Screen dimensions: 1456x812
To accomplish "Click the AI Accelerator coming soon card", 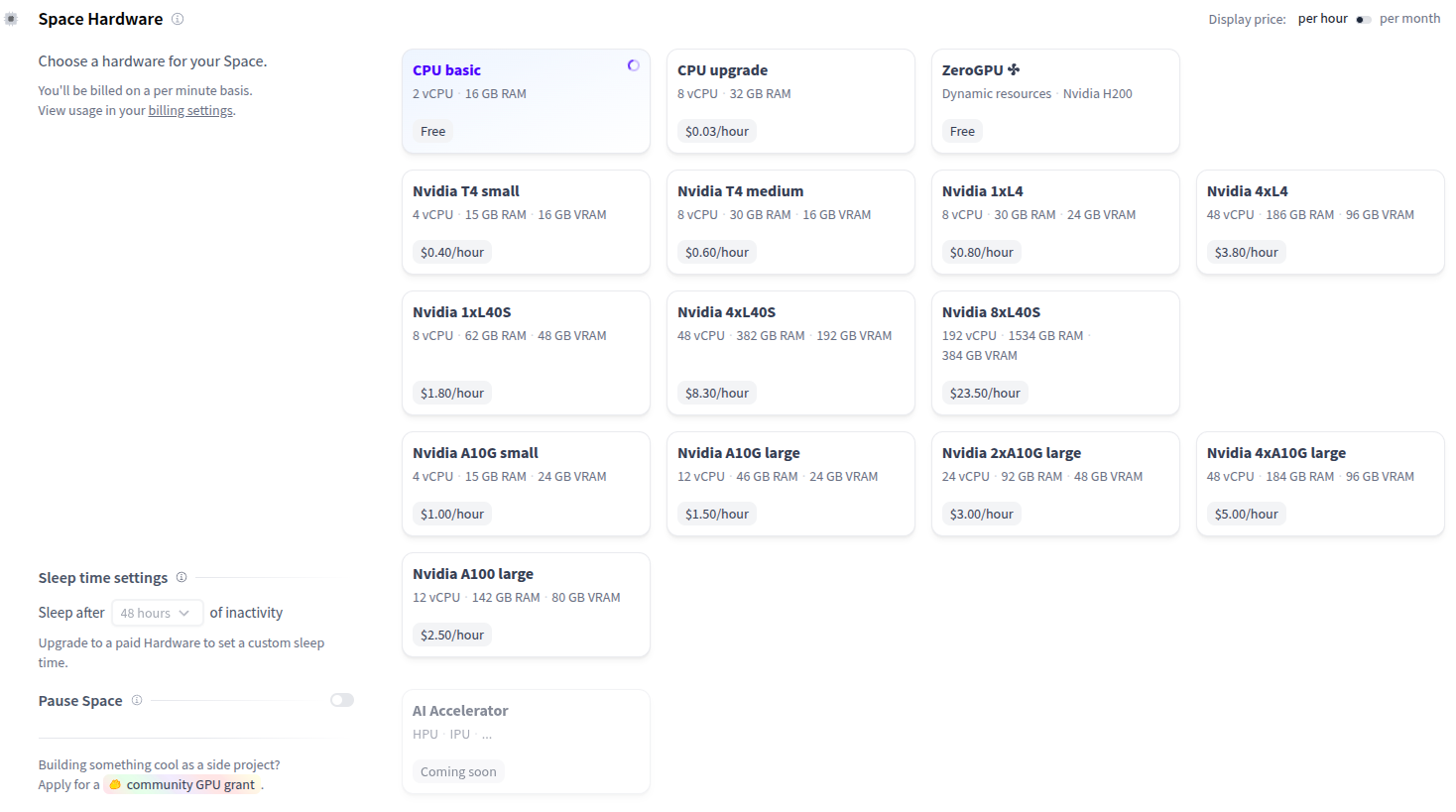I will (526, 741).
